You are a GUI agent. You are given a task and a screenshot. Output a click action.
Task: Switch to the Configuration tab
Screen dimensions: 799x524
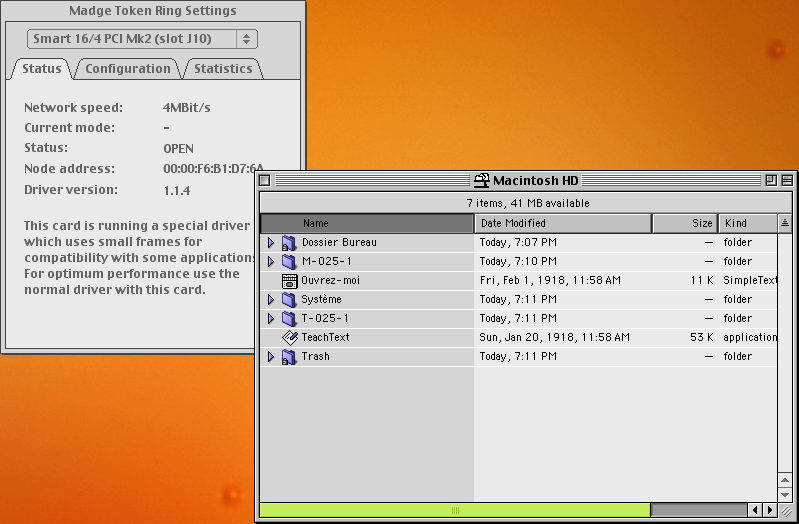click(127, 69)
